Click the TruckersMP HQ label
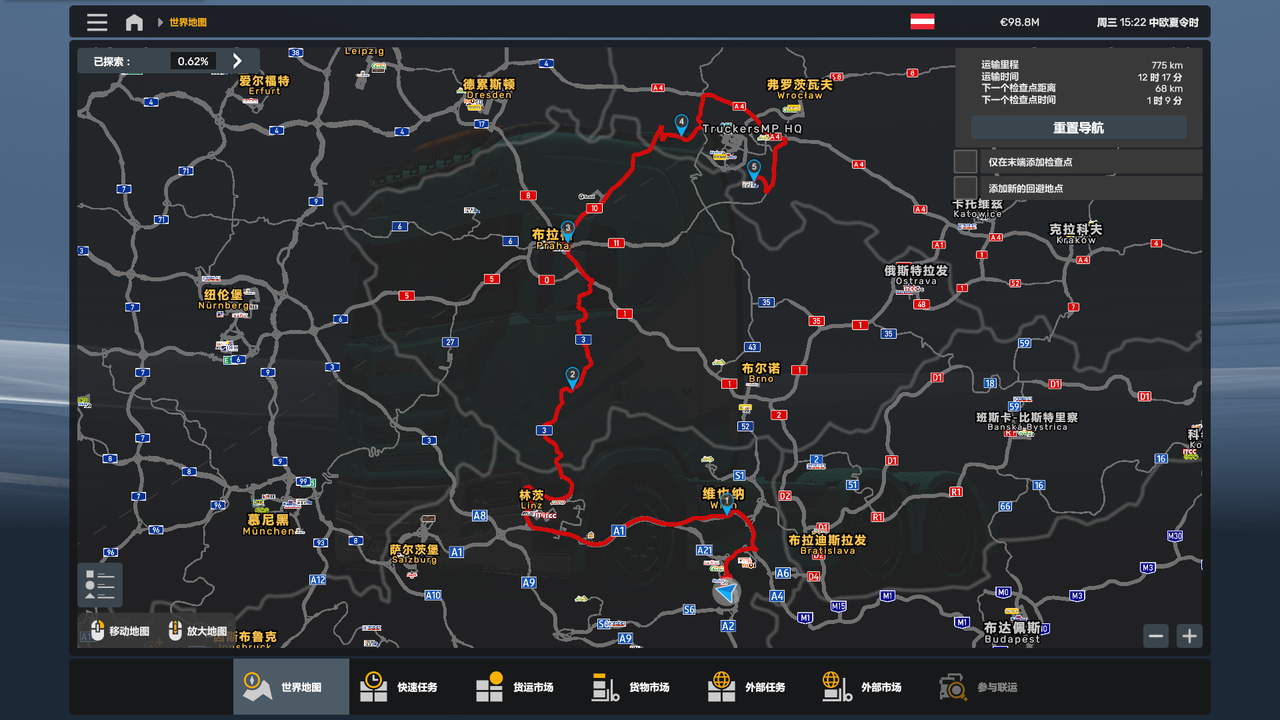1280x720 pixels. [x=752, y=129]
